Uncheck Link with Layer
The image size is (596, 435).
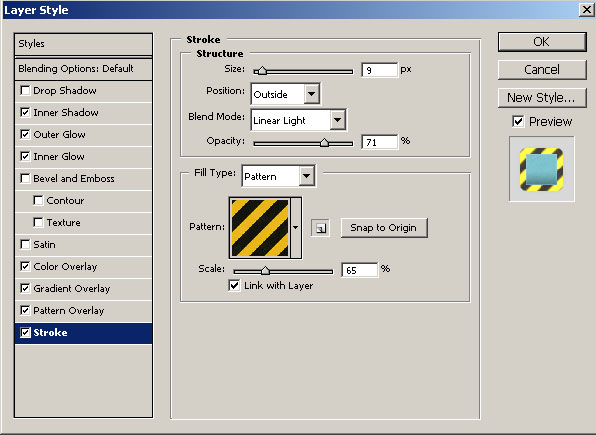(x=234, y=285)
